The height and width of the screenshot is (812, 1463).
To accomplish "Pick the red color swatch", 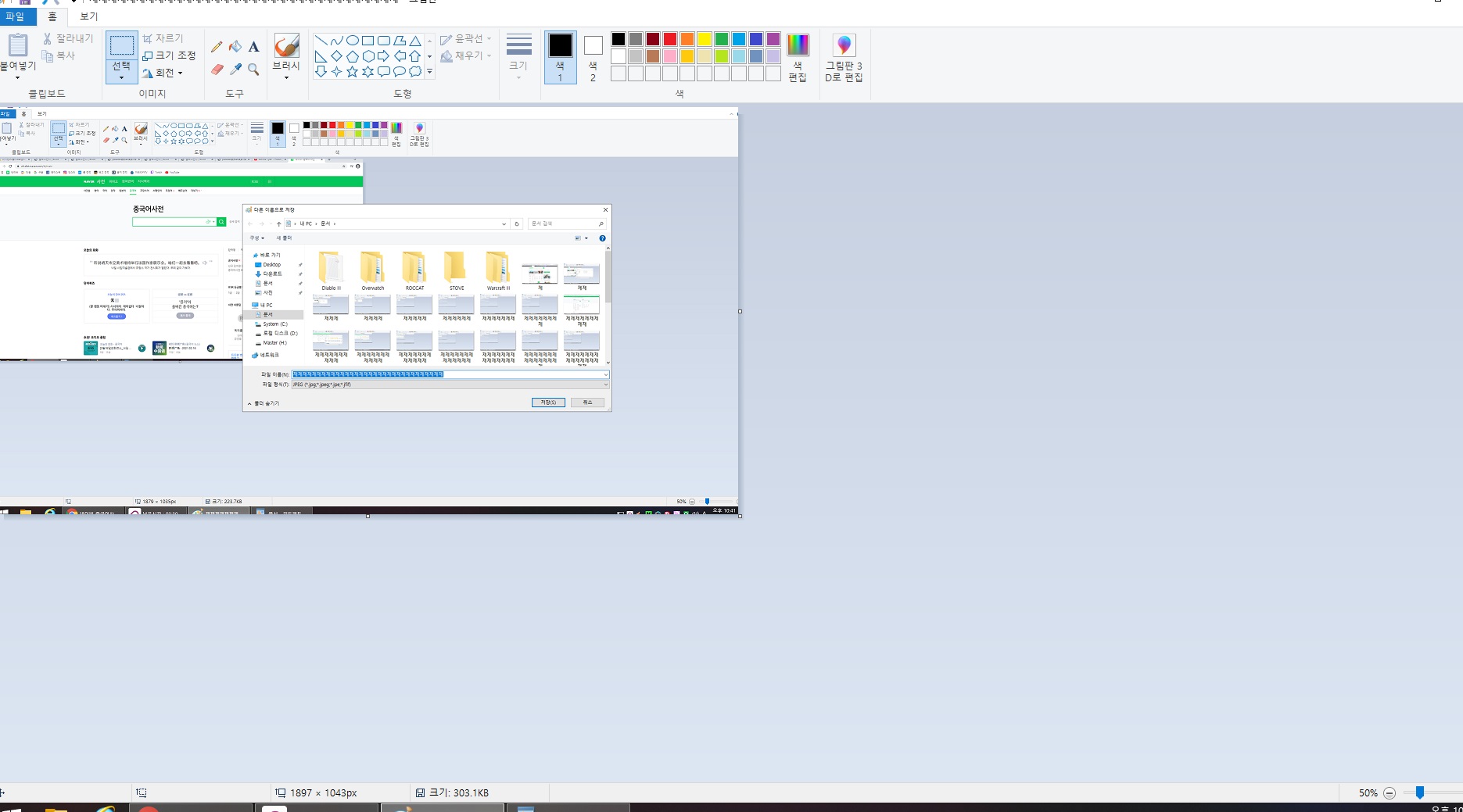I will coord(670,39).
